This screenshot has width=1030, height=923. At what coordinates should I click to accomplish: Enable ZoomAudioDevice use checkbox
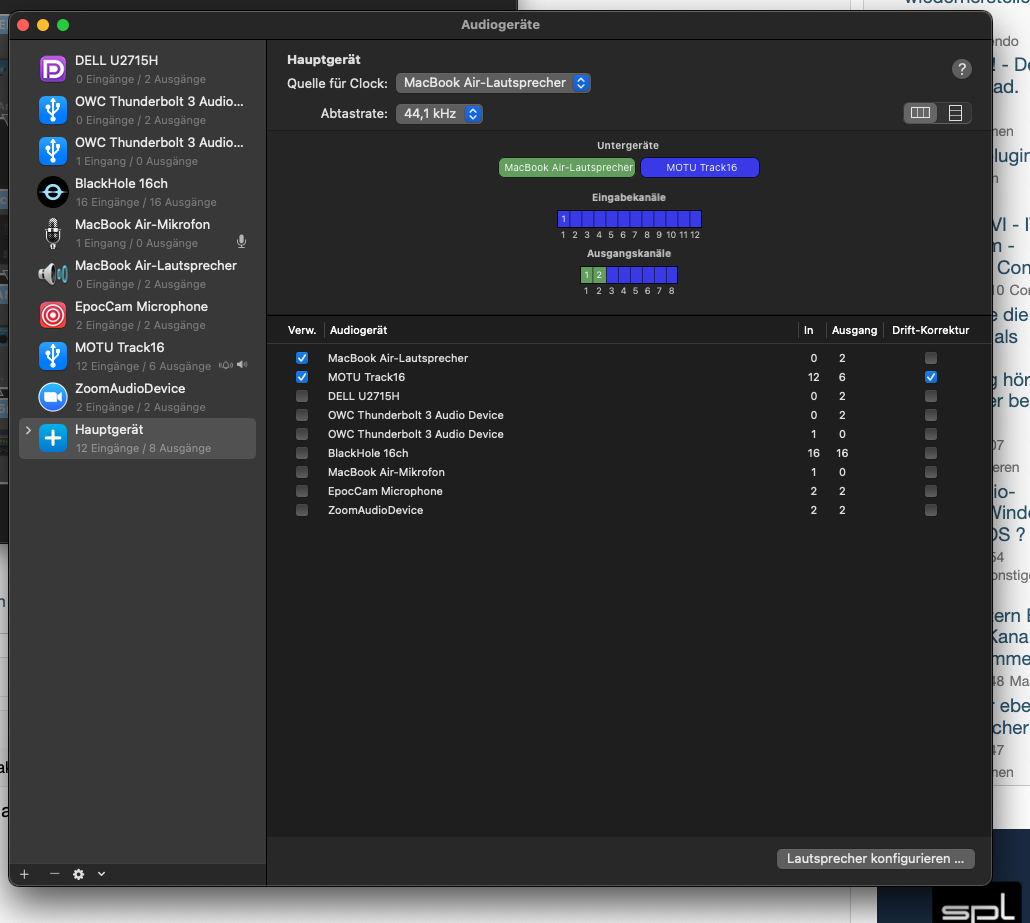[x=302, y=510]
